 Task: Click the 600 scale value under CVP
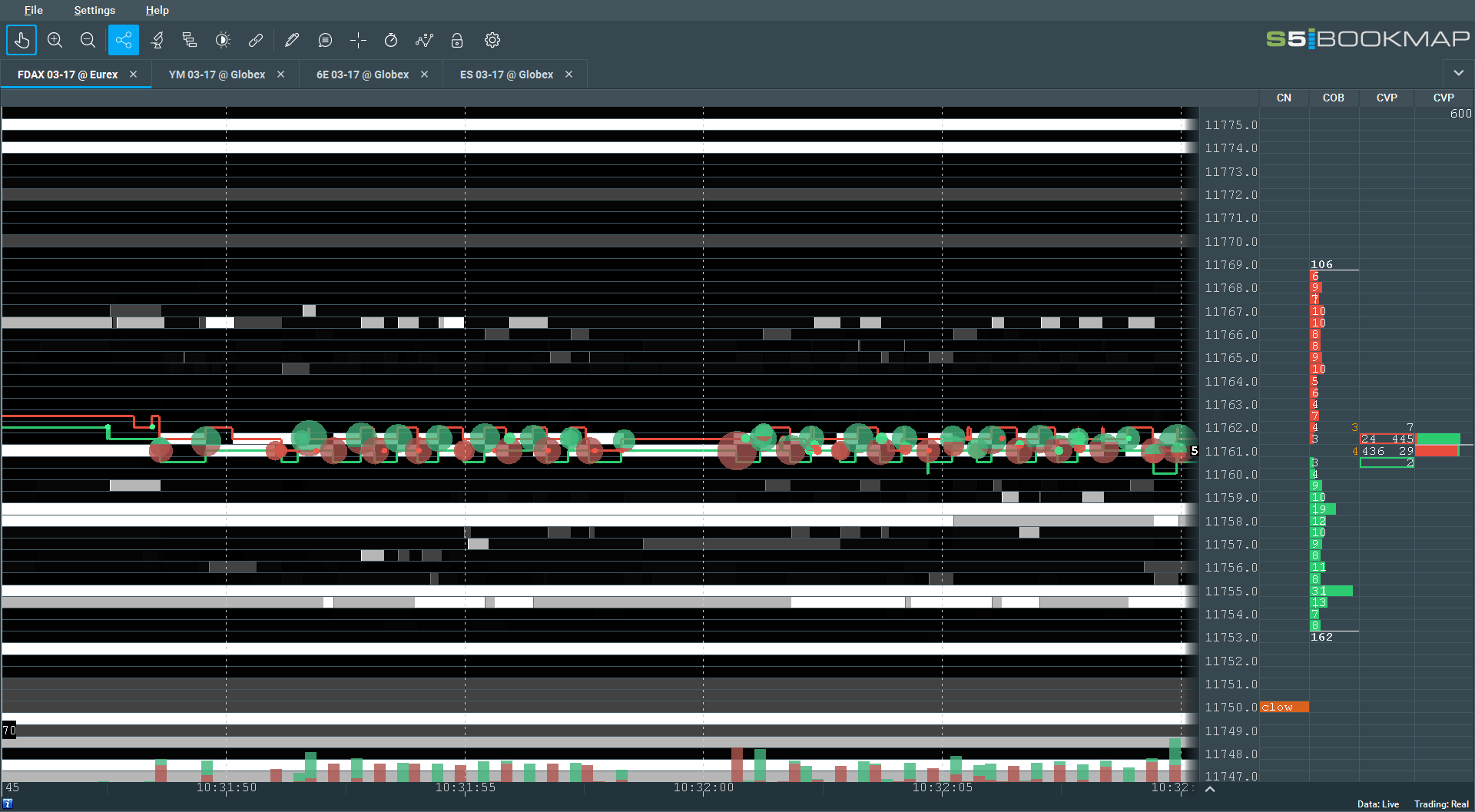point(1460,114)
